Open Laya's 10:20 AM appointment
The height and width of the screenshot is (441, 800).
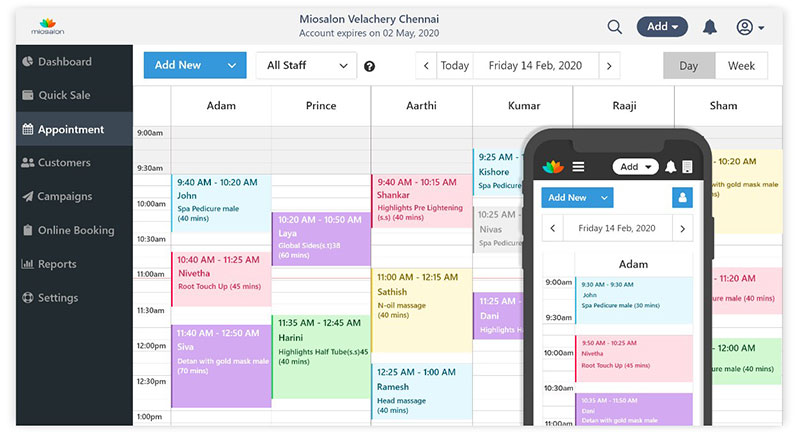[321, 239]
